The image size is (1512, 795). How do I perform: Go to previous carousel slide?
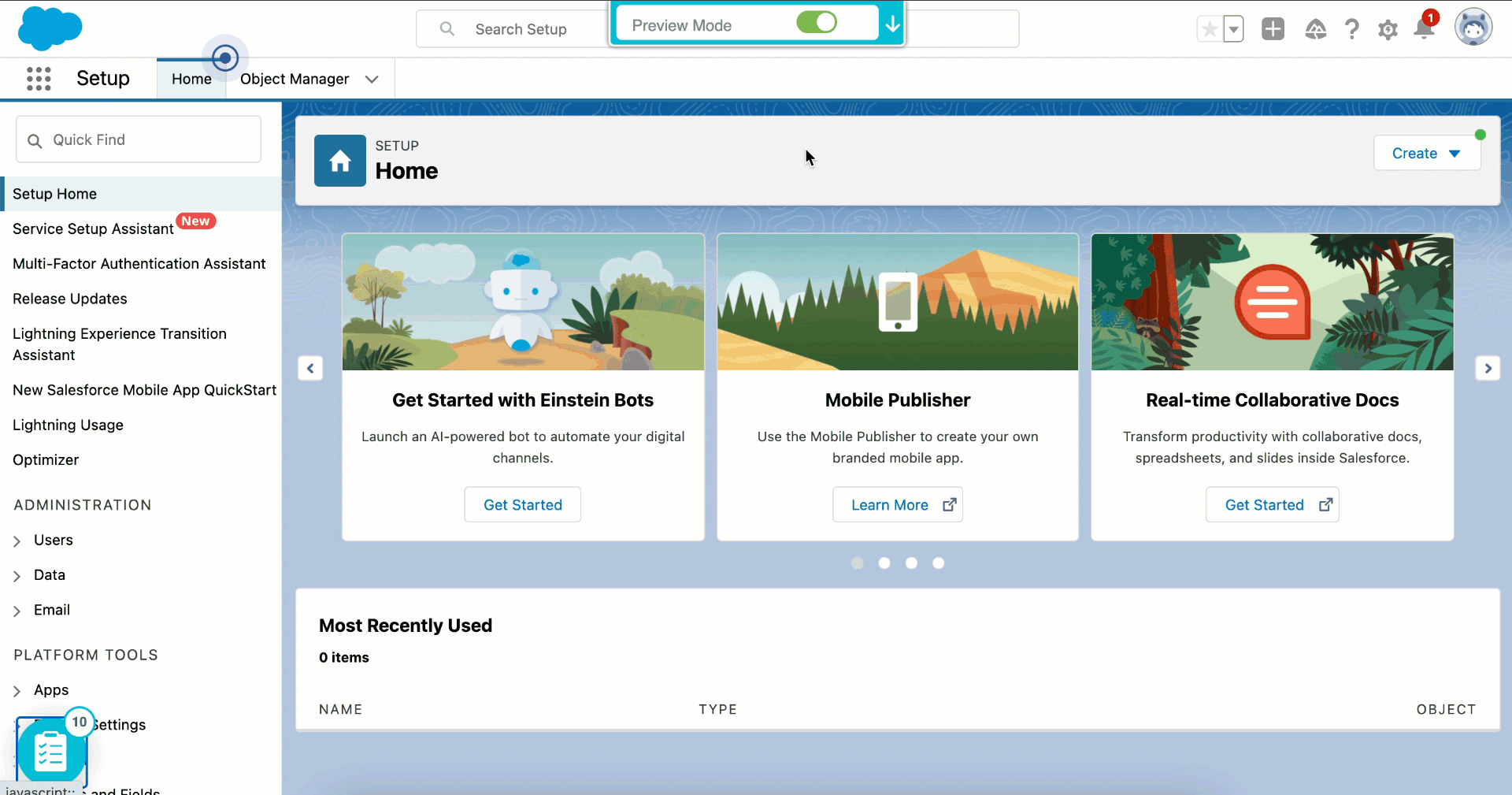point(310,368)
